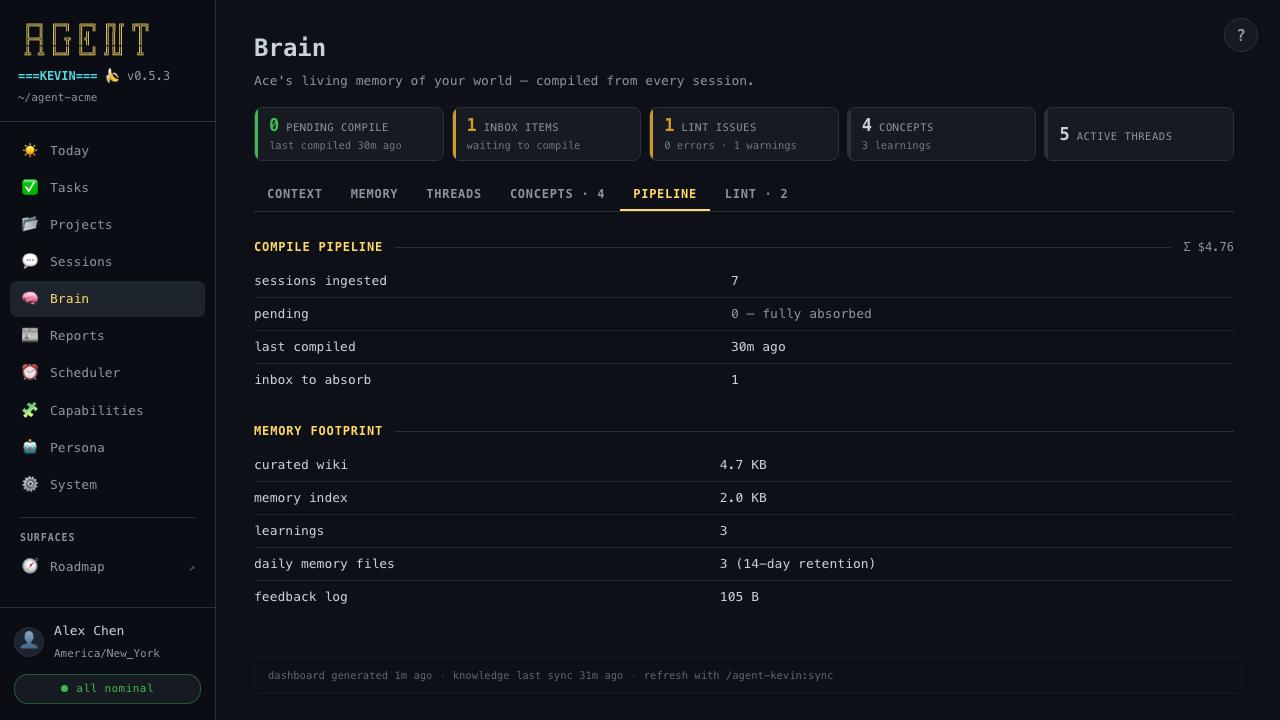Screen dimensions: 1280x720
Task: Click the sun icon next to Today
Action: 30,150
